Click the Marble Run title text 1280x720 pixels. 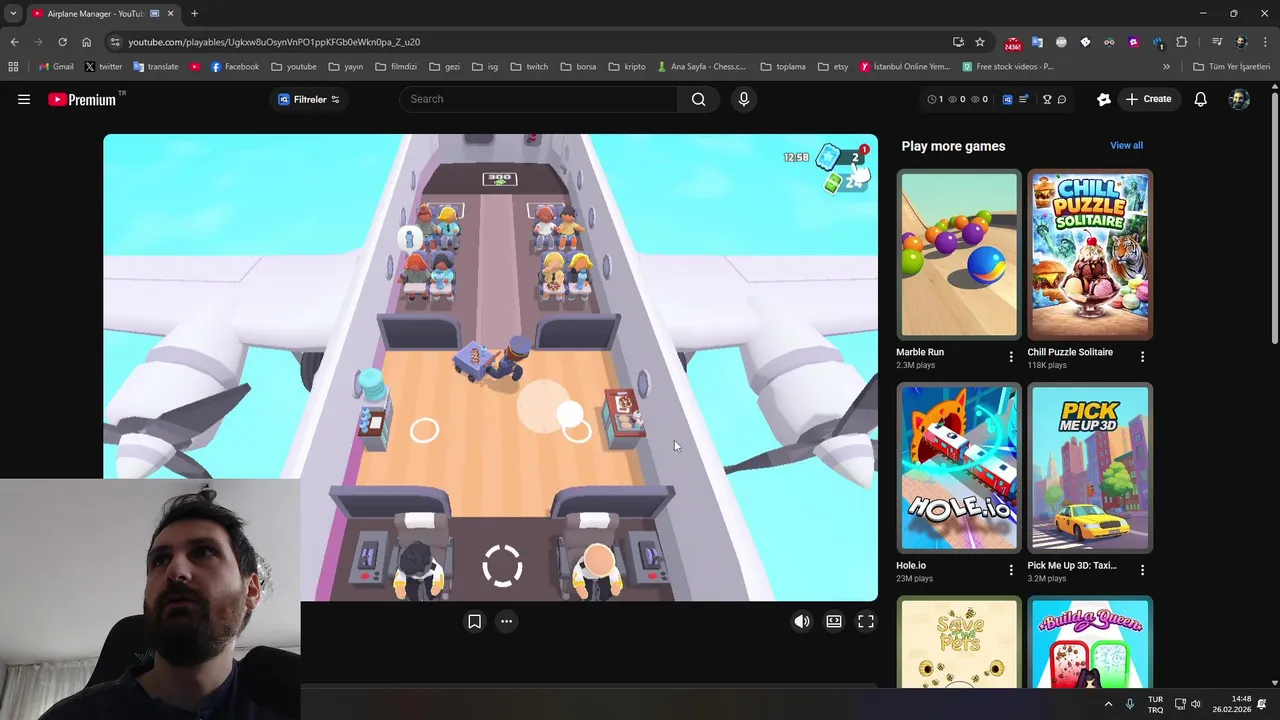click(x=920, y=352)
